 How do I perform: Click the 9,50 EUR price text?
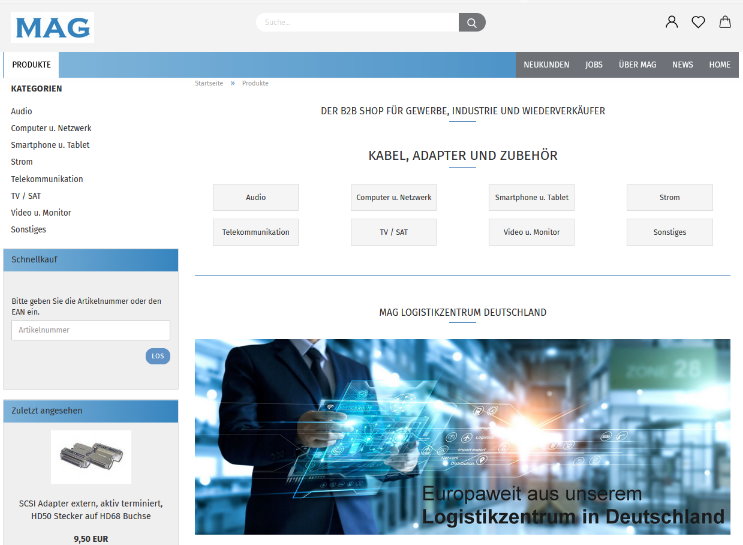tap(91, 539)
